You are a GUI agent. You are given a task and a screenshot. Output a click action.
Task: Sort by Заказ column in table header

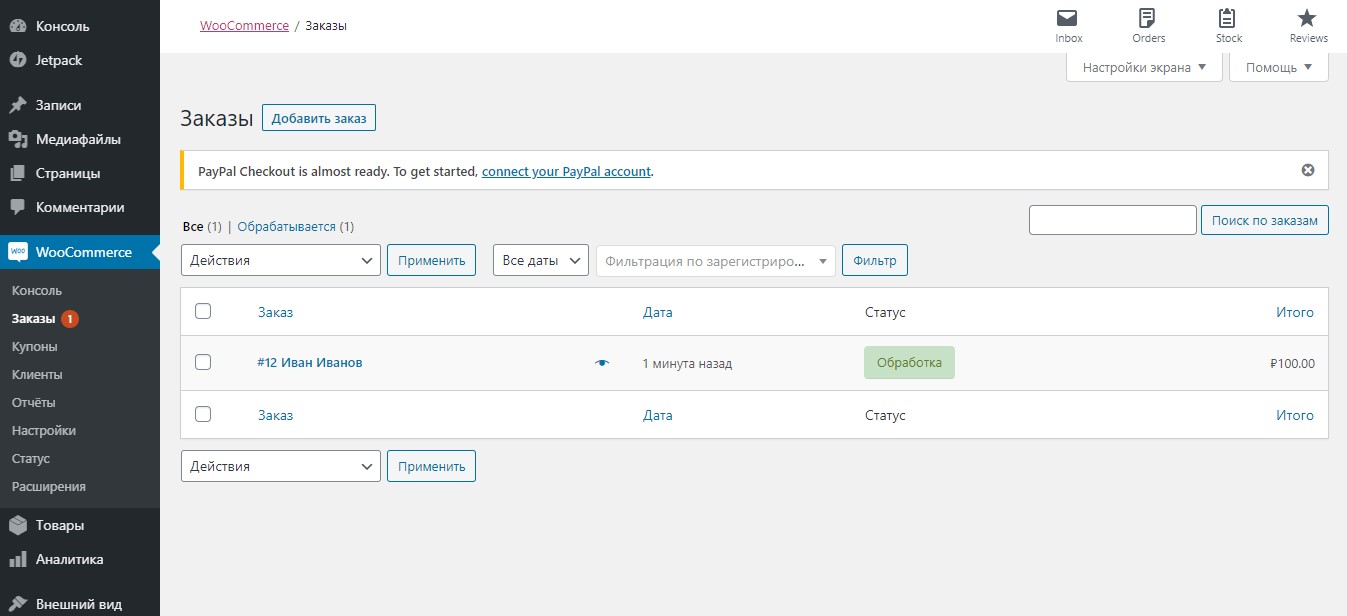275,312
